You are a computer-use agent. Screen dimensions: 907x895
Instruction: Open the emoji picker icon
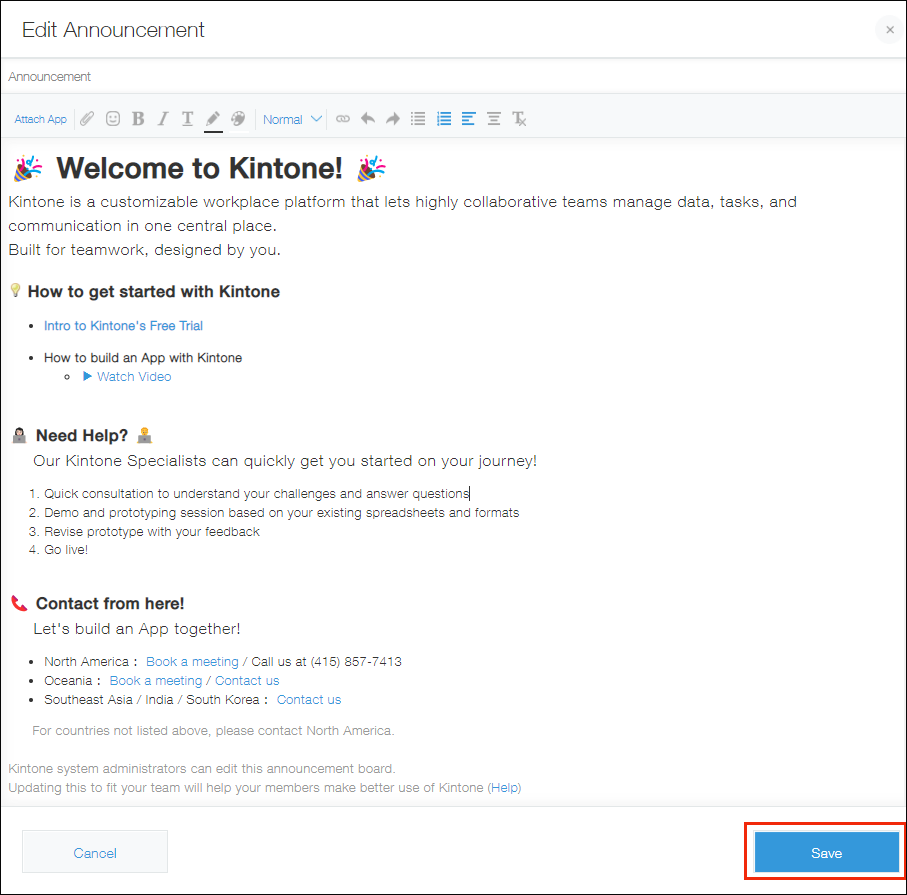pos(113,119)
